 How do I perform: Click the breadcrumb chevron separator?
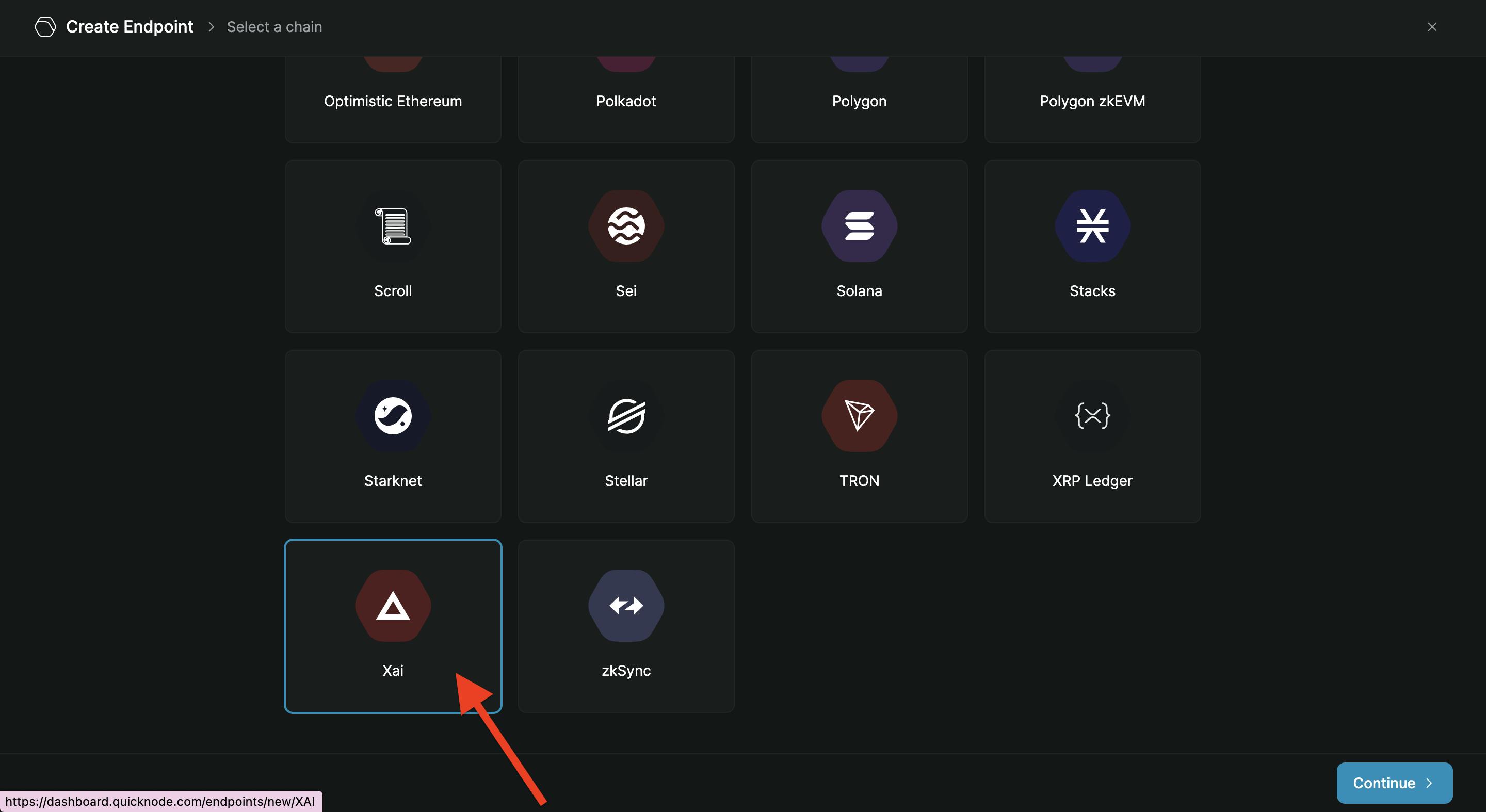point(211,26)
